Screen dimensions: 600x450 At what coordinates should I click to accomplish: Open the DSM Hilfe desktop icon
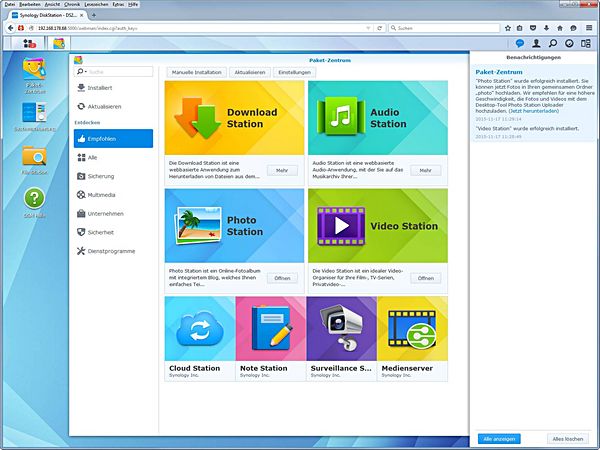click(34, 203)
